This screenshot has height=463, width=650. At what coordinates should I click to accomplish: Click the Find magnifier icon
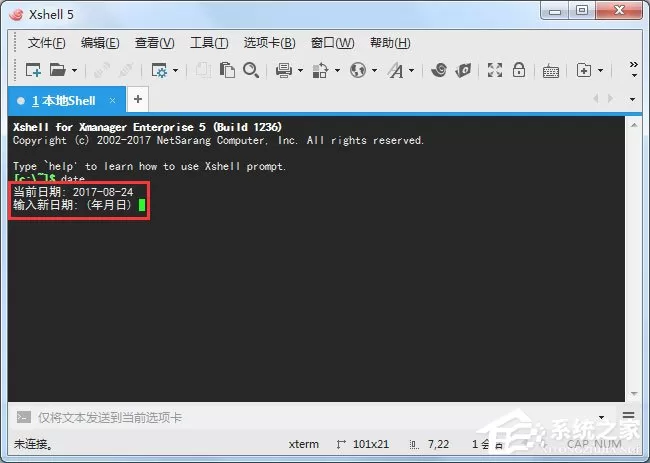pos(251,70)
